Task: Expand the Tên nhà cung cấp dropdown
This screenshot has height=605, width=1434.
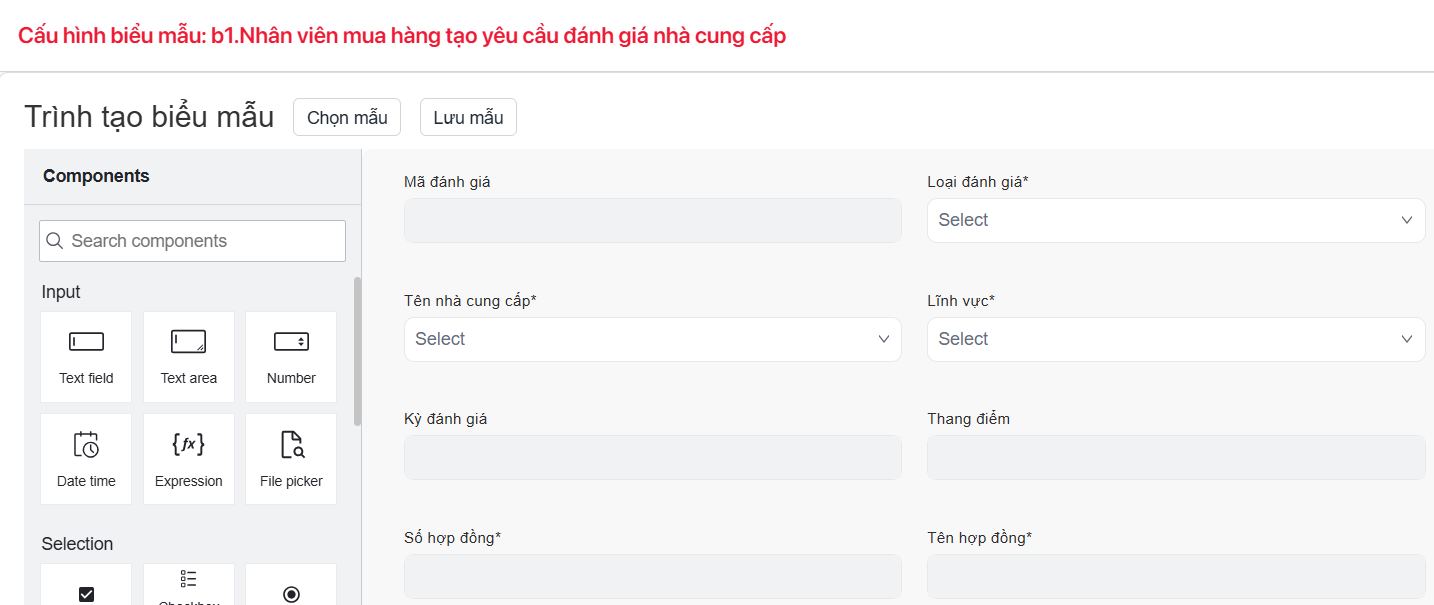Action: coord(652,339)
